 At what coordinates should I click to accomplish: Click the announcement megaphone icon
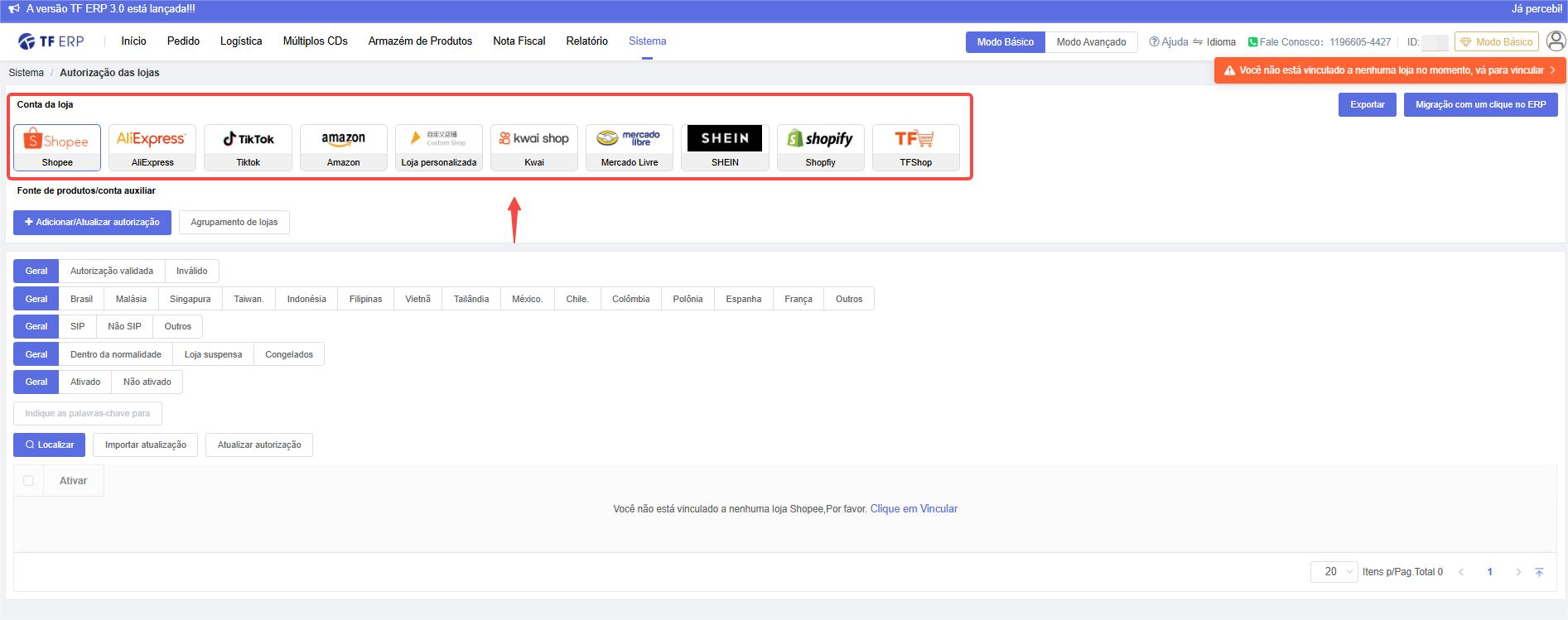point(14,9)
